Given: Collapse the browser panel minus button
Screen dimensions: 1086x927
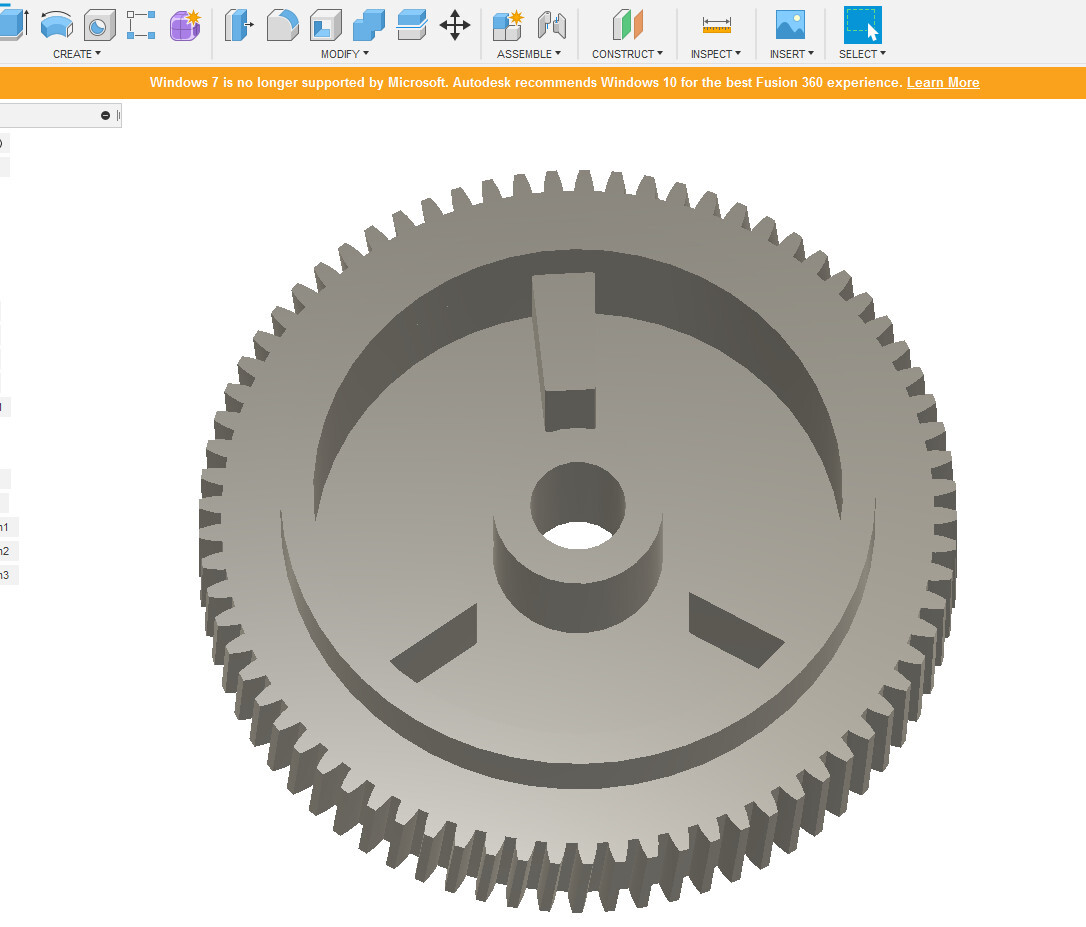Looking at the screenshot, I should (x=105, y=116).
